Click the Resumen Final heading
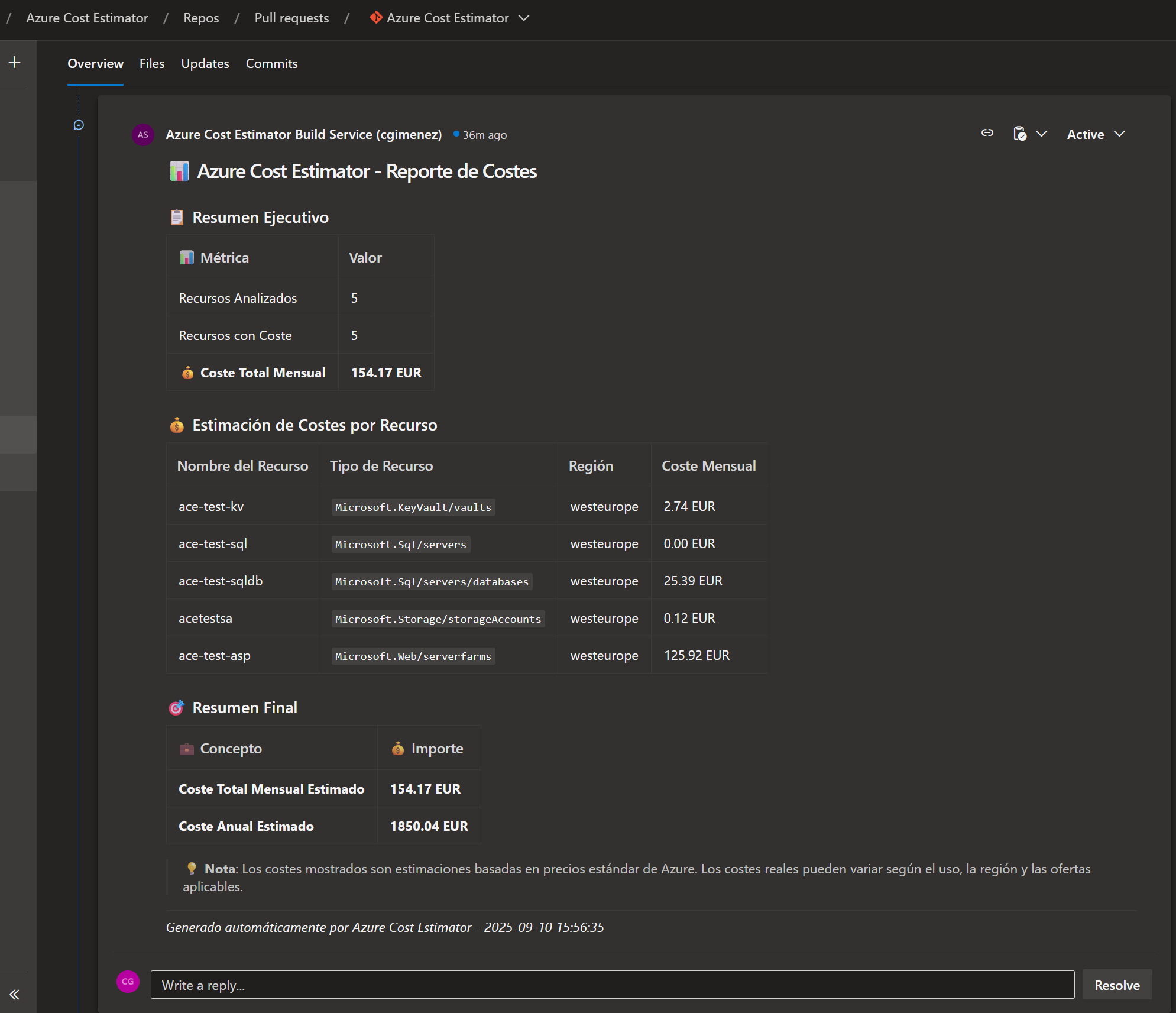The height and width of the screenshot is (1013, 1176). tap(245, 708)
